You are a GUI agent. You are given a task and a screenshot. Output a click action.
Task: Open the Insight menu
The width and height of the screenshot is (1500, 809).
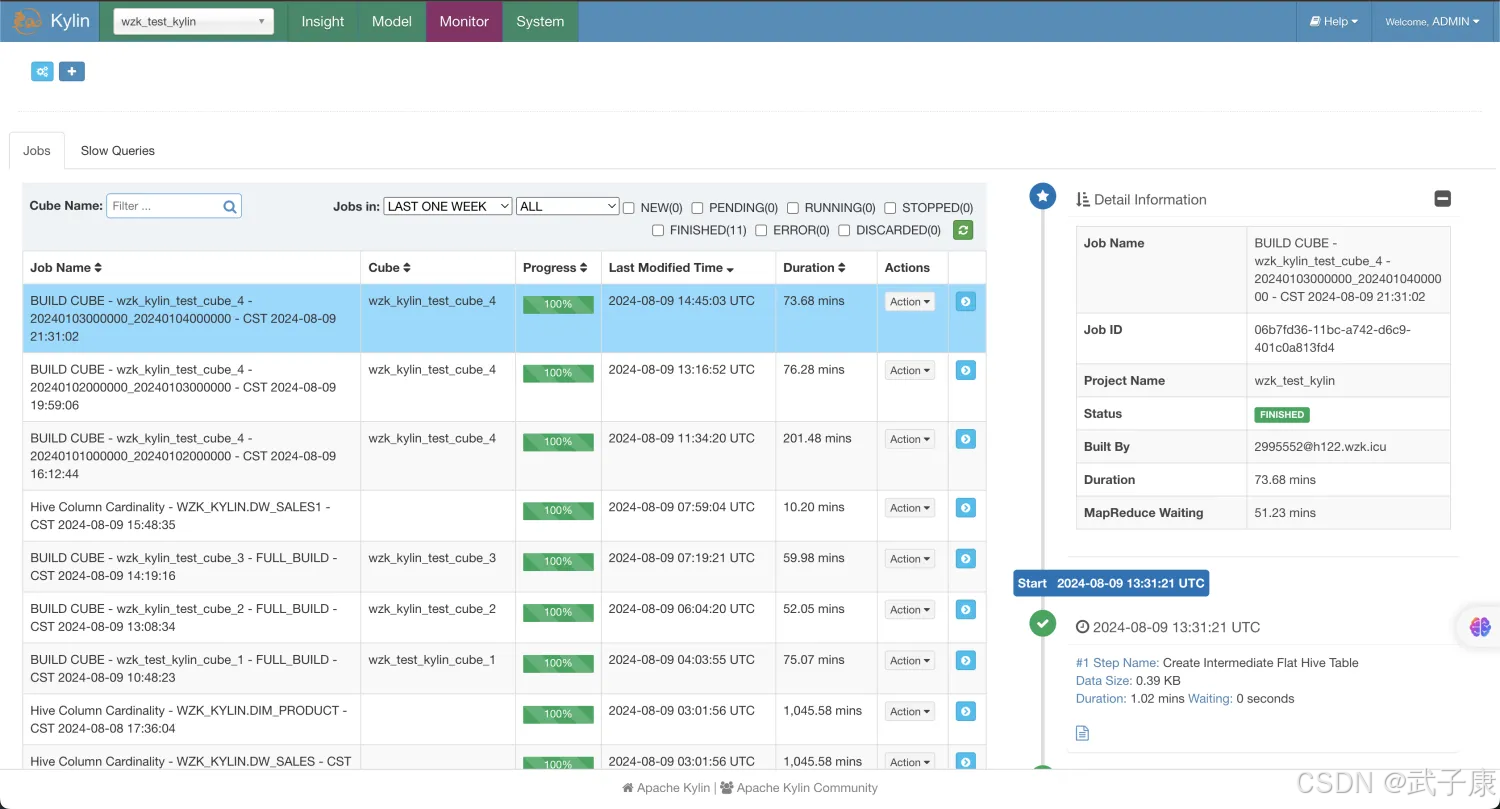pos(322,21)
